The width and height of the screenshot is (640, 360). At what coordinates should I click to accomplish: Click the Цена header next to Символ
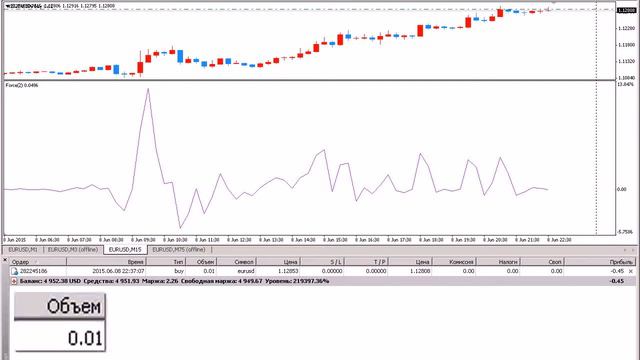coord(278,262)
